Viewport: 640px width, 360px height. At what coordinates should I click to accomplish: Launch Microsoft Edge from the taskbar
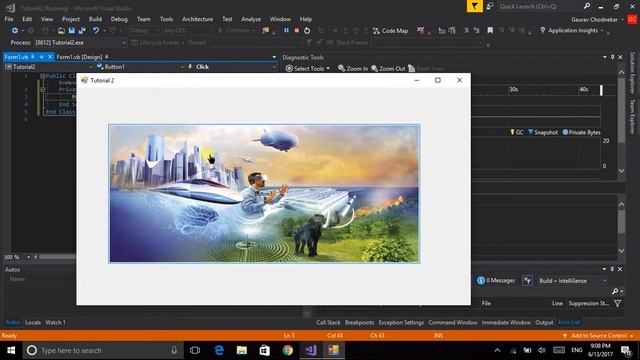[219, 350]
